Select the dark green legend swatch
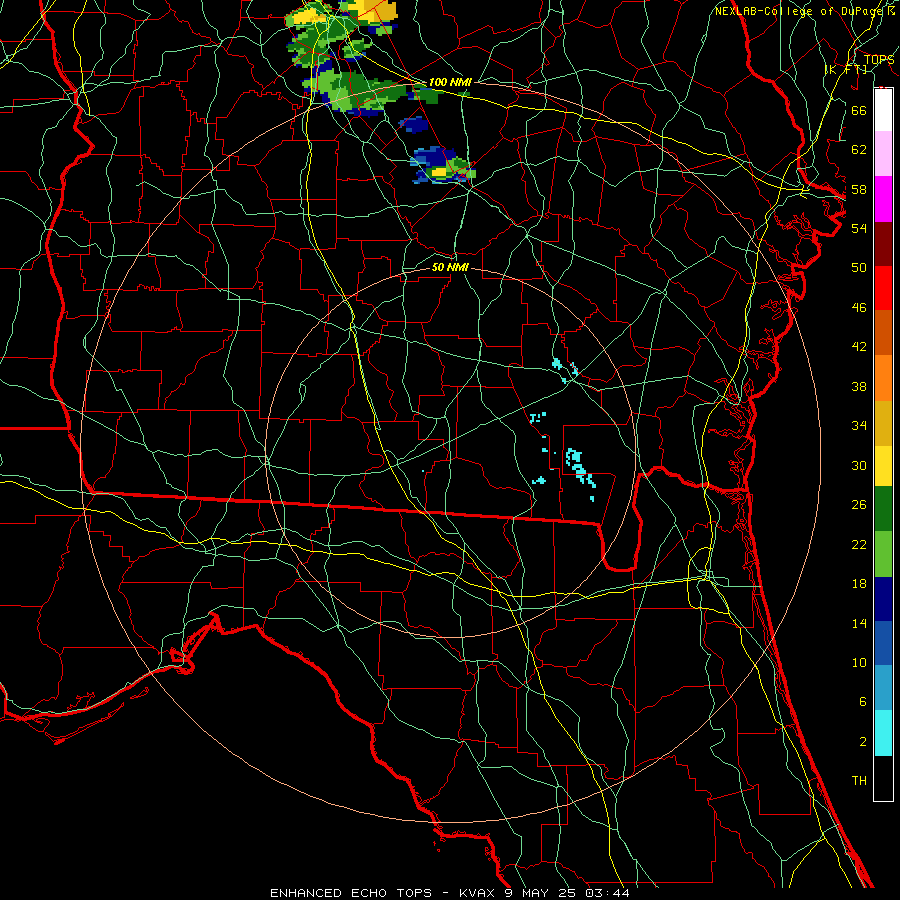The height and width of the screenshot is (900, 900). click(883, 509)
